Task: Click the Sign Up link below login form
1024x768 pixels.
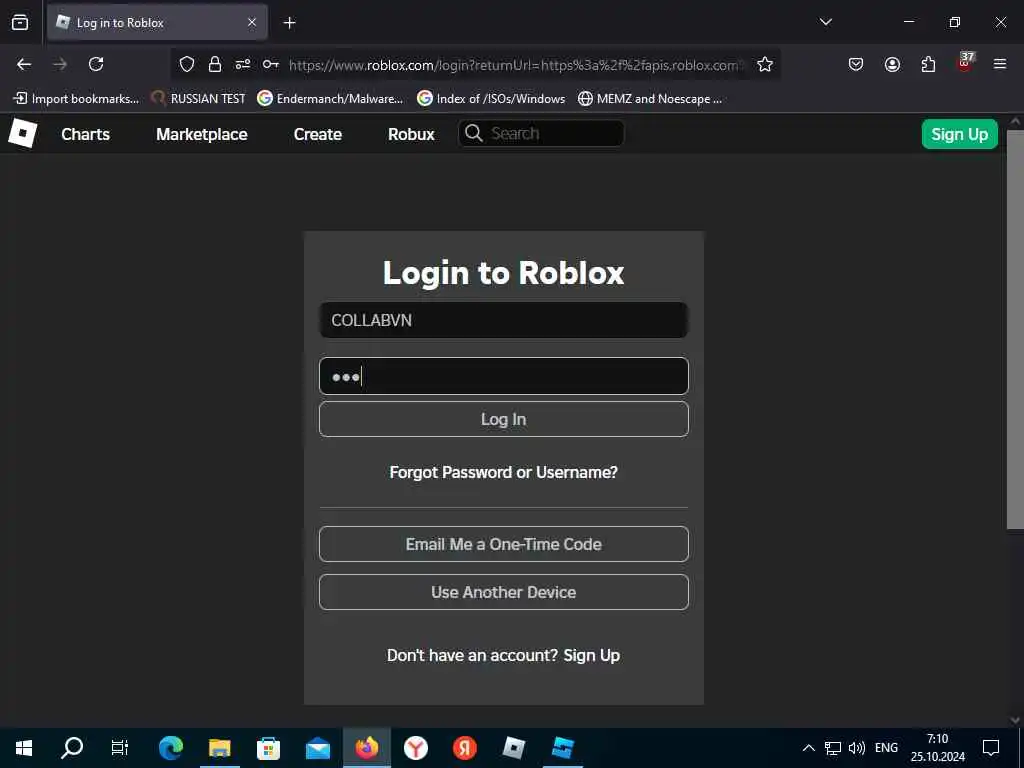Action: 592,655
